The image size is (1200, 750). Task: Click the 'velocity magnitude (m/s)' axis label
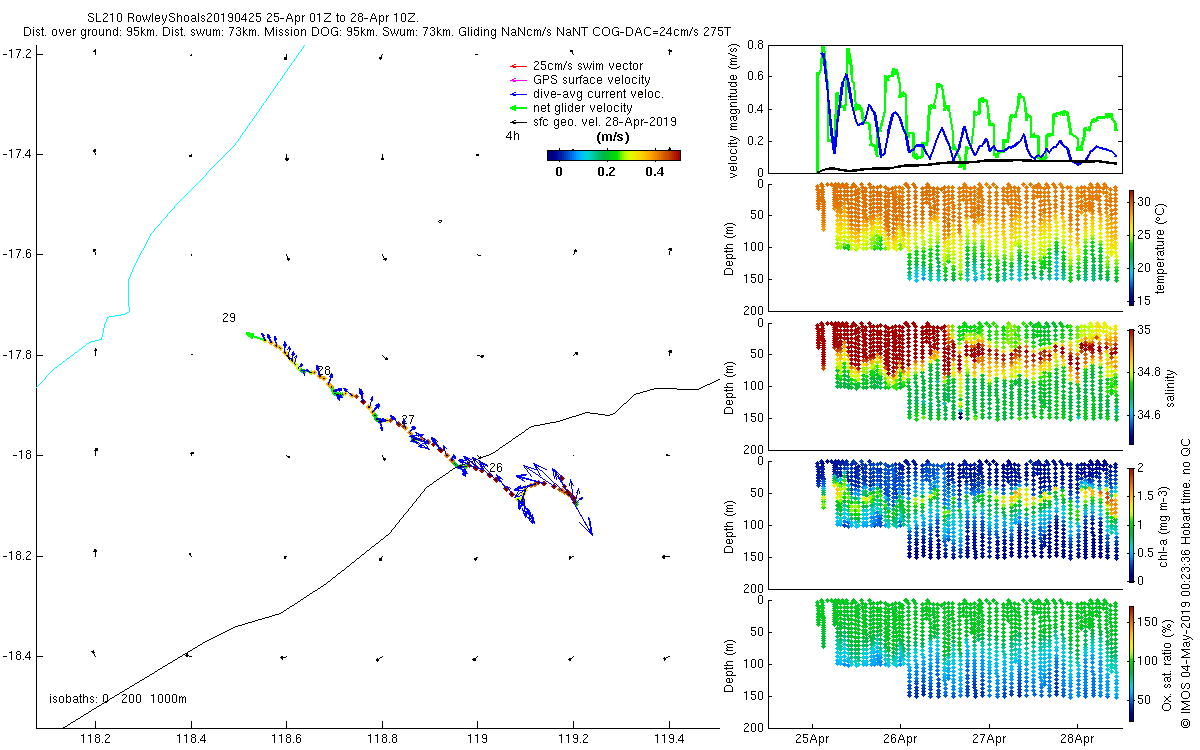tap(734, 109)
